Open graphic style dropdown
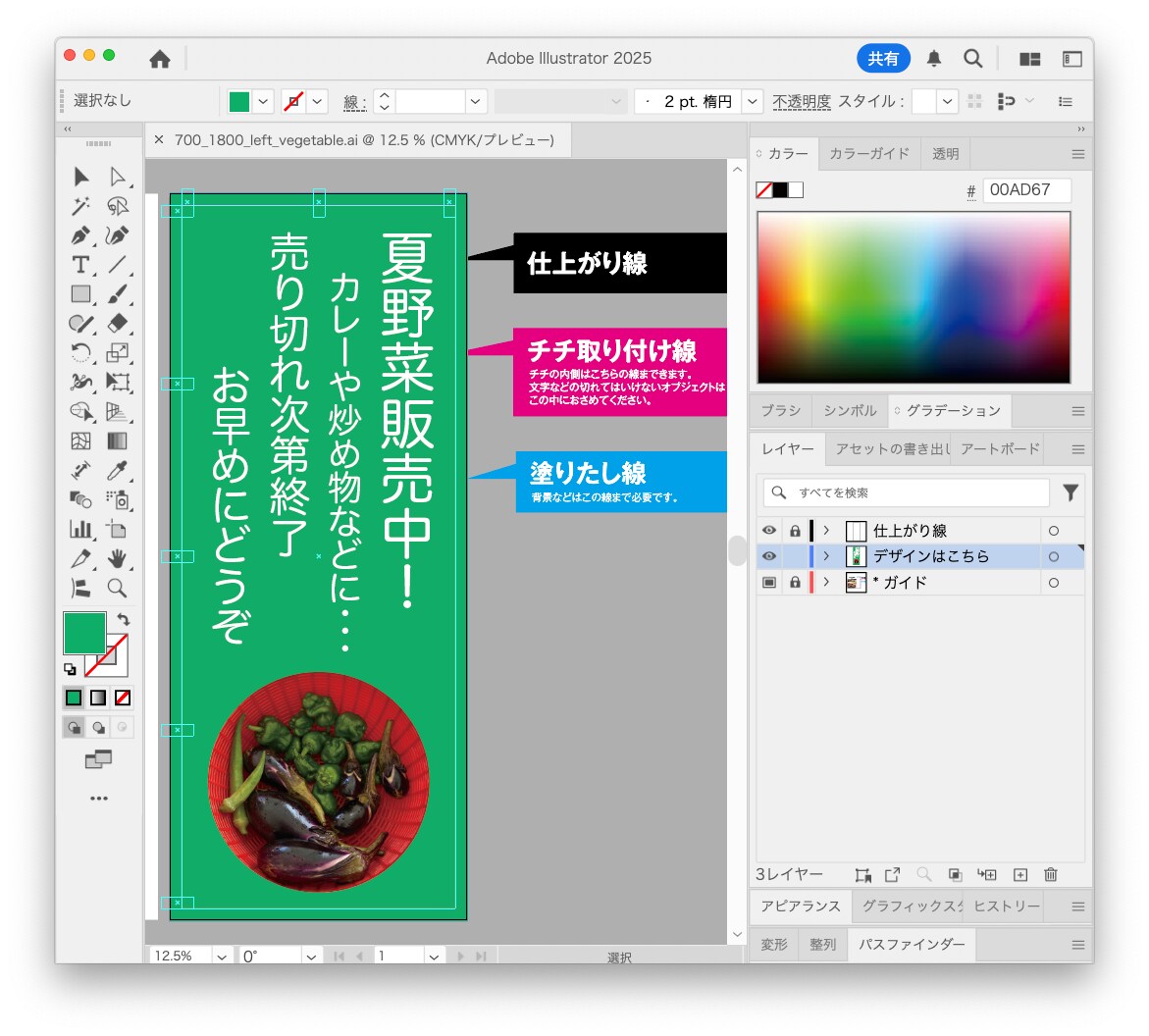This screenshot has width=1149, height=1036. (x=948, y=101)
